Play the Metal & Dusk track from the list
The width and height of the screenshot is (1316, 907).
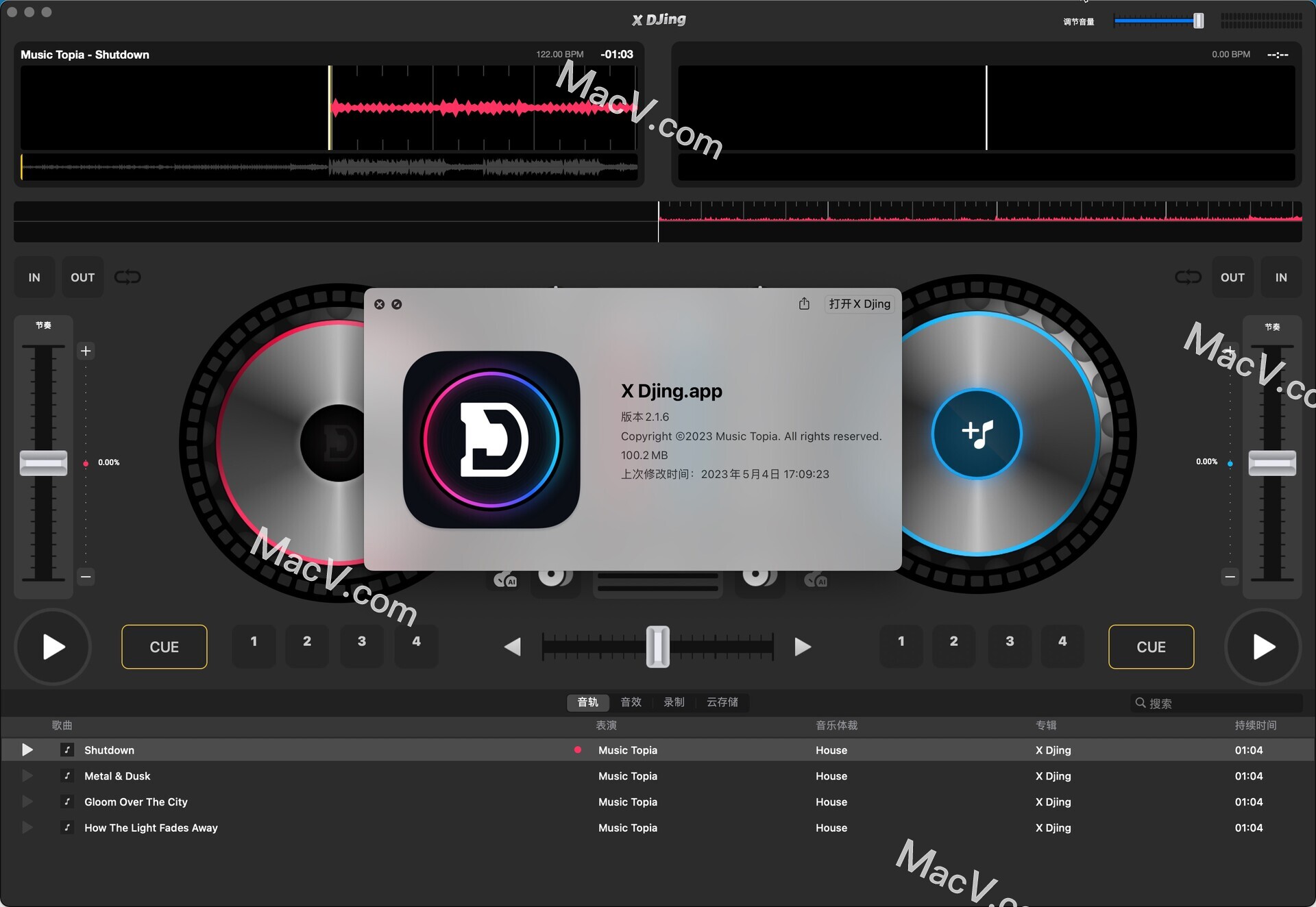[x=27, y=776]
